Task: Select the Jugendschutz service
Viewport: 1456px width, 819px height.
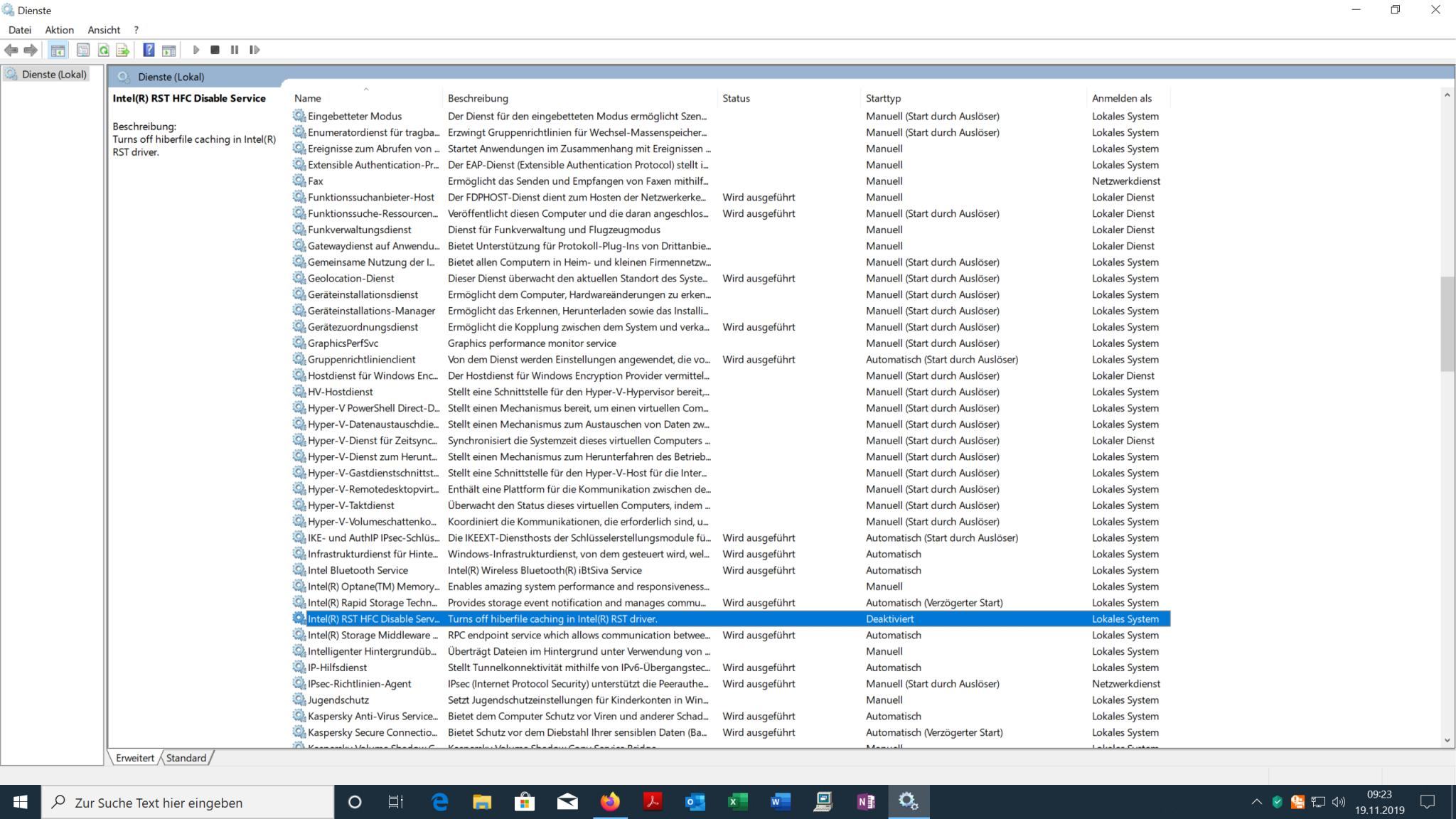Action: [731, 700]
